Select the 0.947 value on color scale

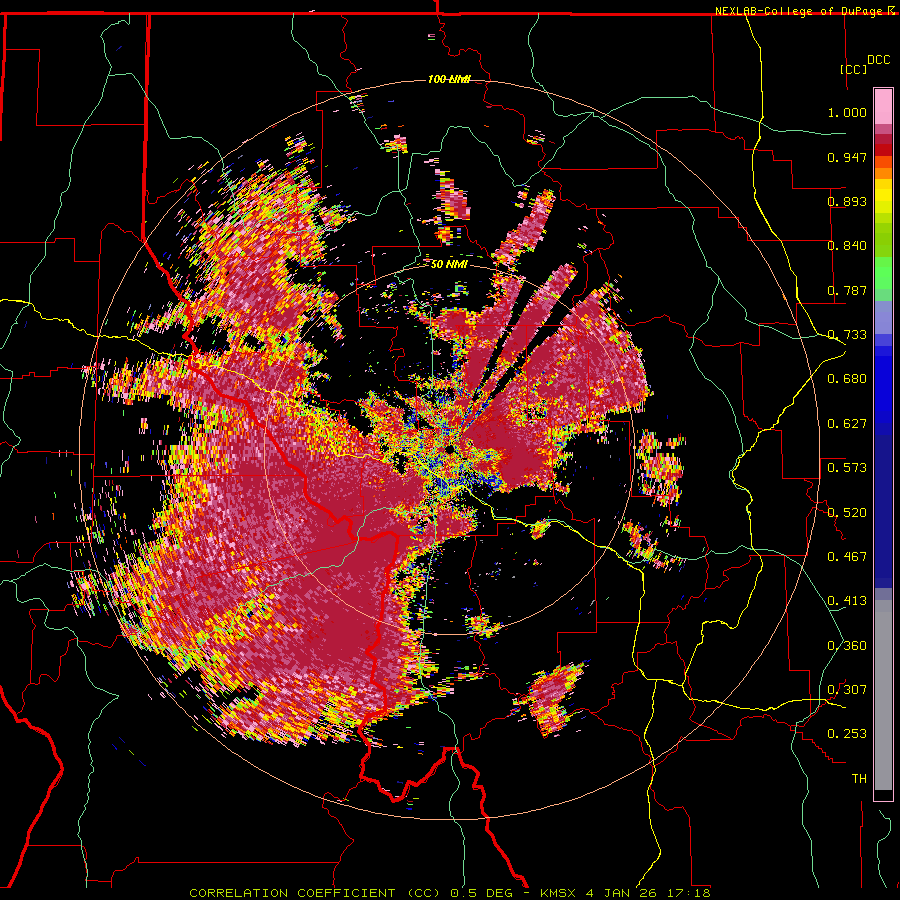pos(847,157)
